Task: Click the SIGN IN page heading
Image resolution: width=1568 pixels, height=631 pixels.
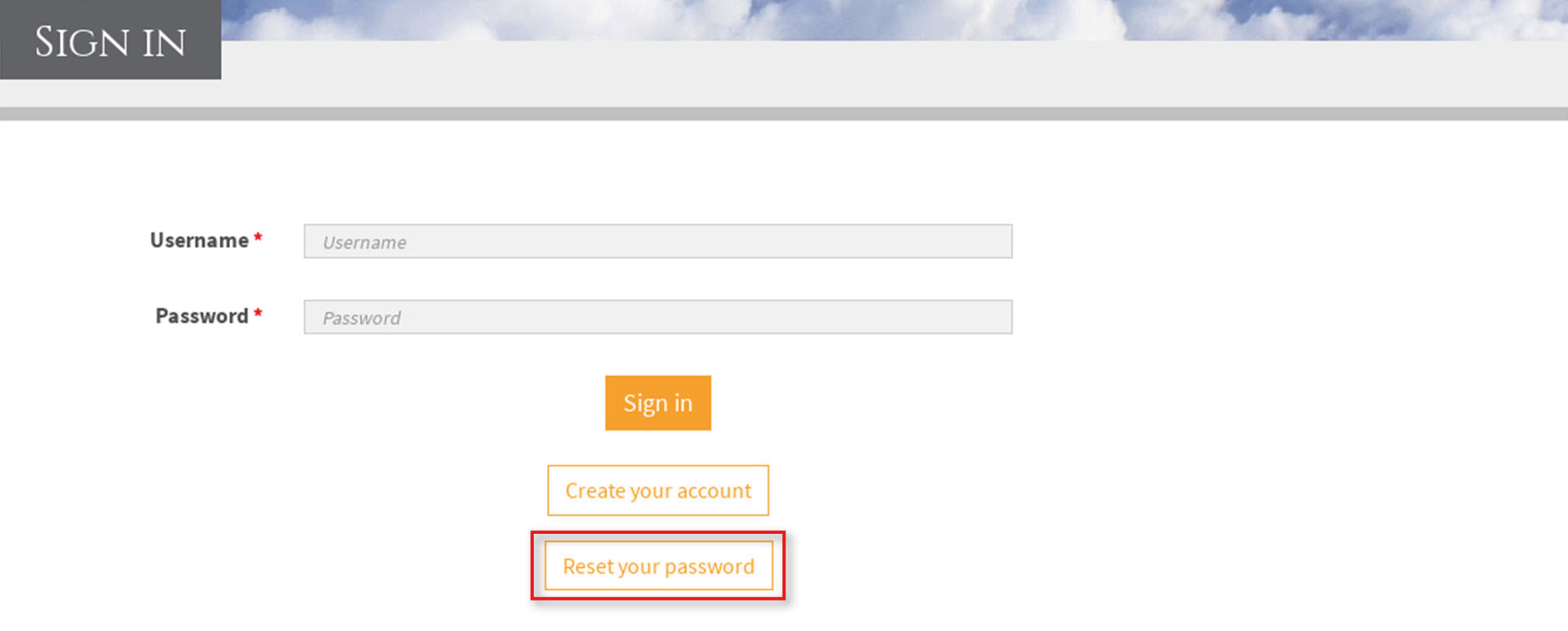Action: pos(110,42)
